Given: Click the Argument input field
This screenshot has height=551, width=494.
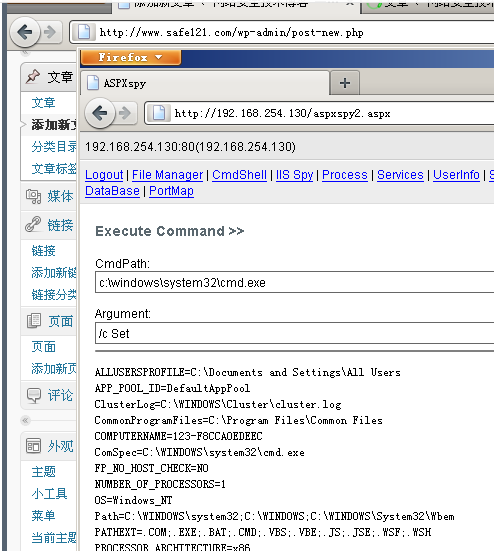Looking at the screenshot, I should click(x=294, y=333).
